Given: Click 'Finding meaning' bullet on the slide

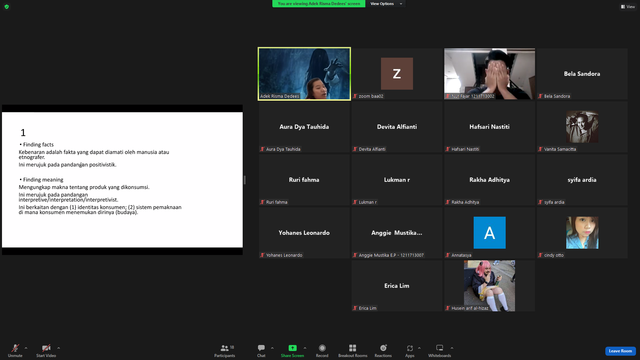Looking at the screenshot, I should point(41,180).
